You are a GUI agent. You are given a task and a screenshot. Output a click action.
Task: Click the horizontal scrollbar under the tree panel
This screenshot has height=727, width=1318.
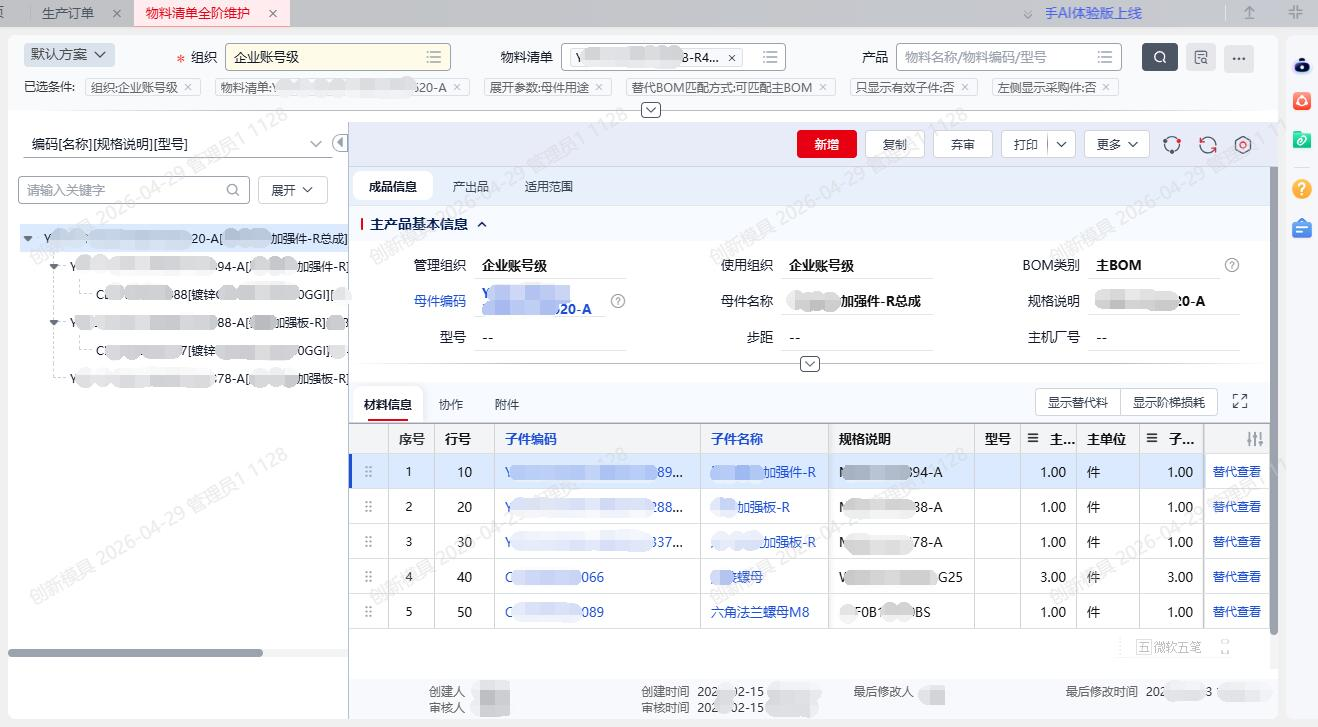coord(135,653)
